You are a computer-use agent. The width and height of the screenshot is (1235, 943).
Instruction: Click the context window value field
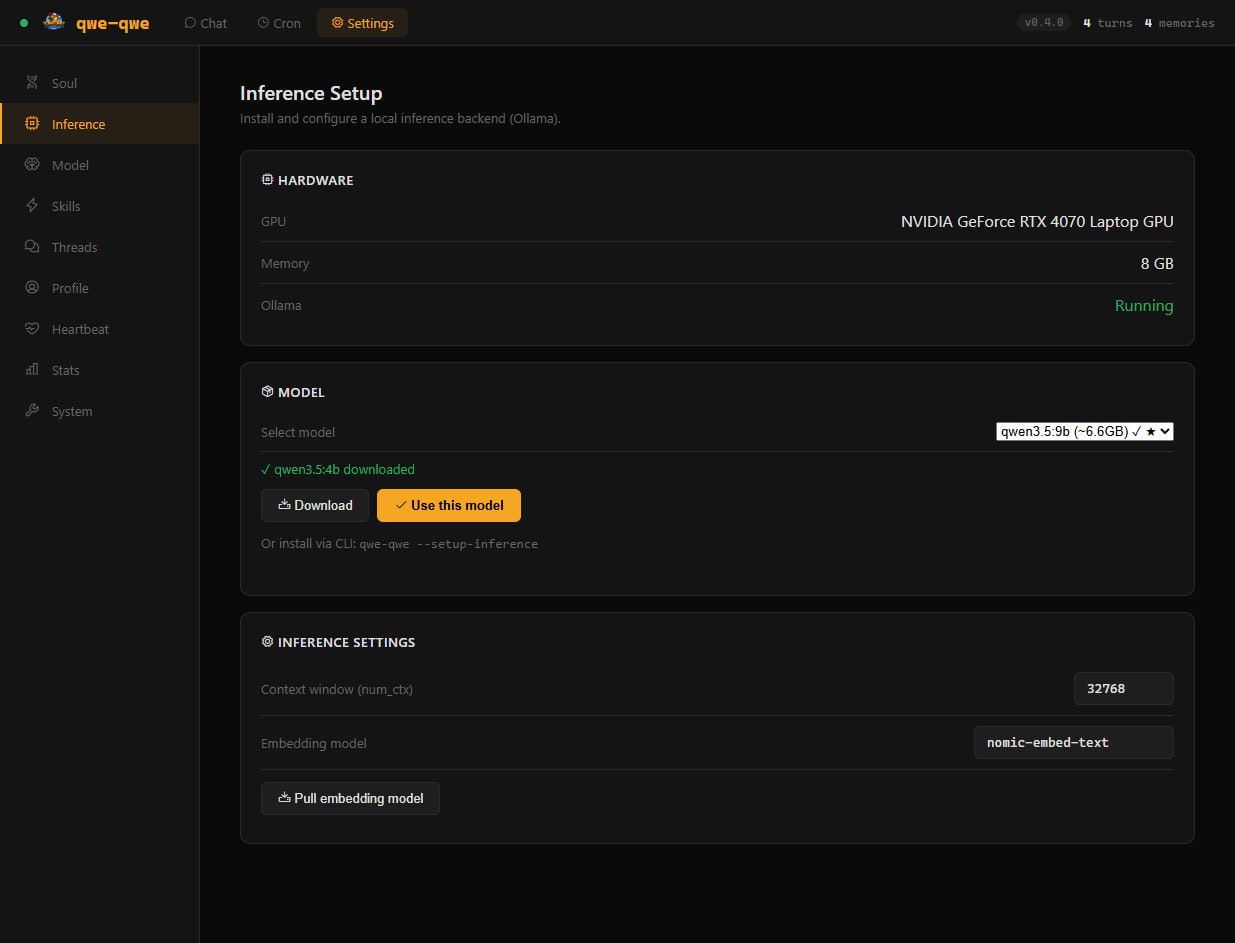pyautogui.click(x=1123, y=688)
